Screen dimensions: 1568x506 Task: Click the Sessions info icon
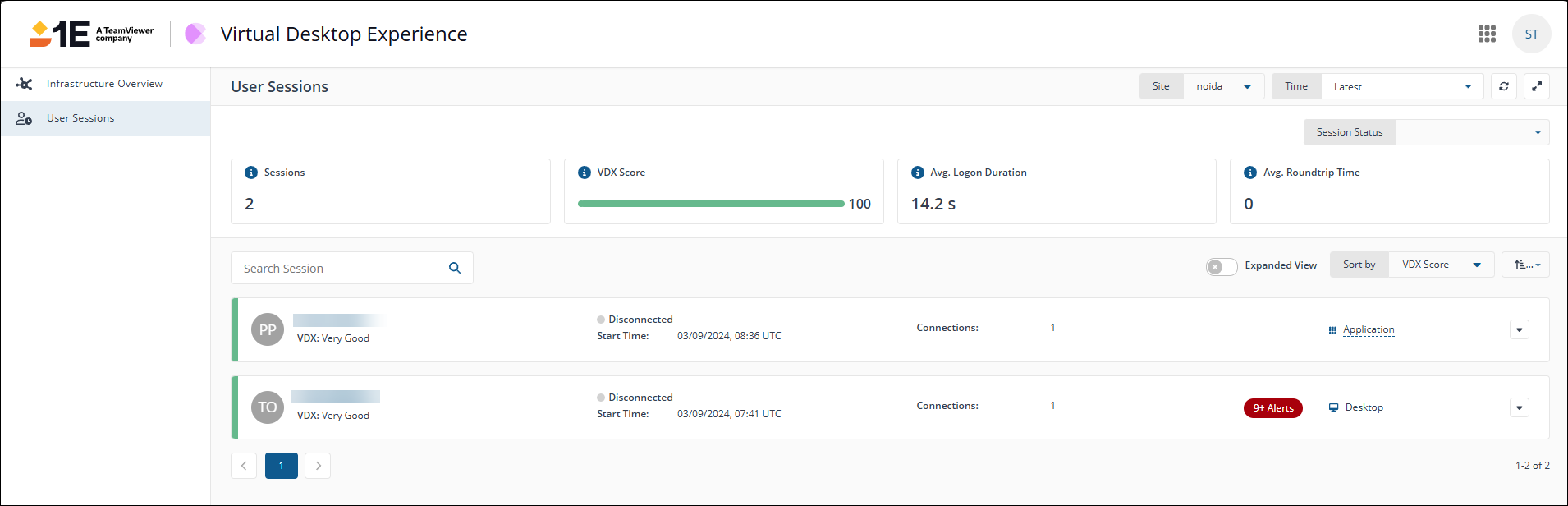[251, 172]
